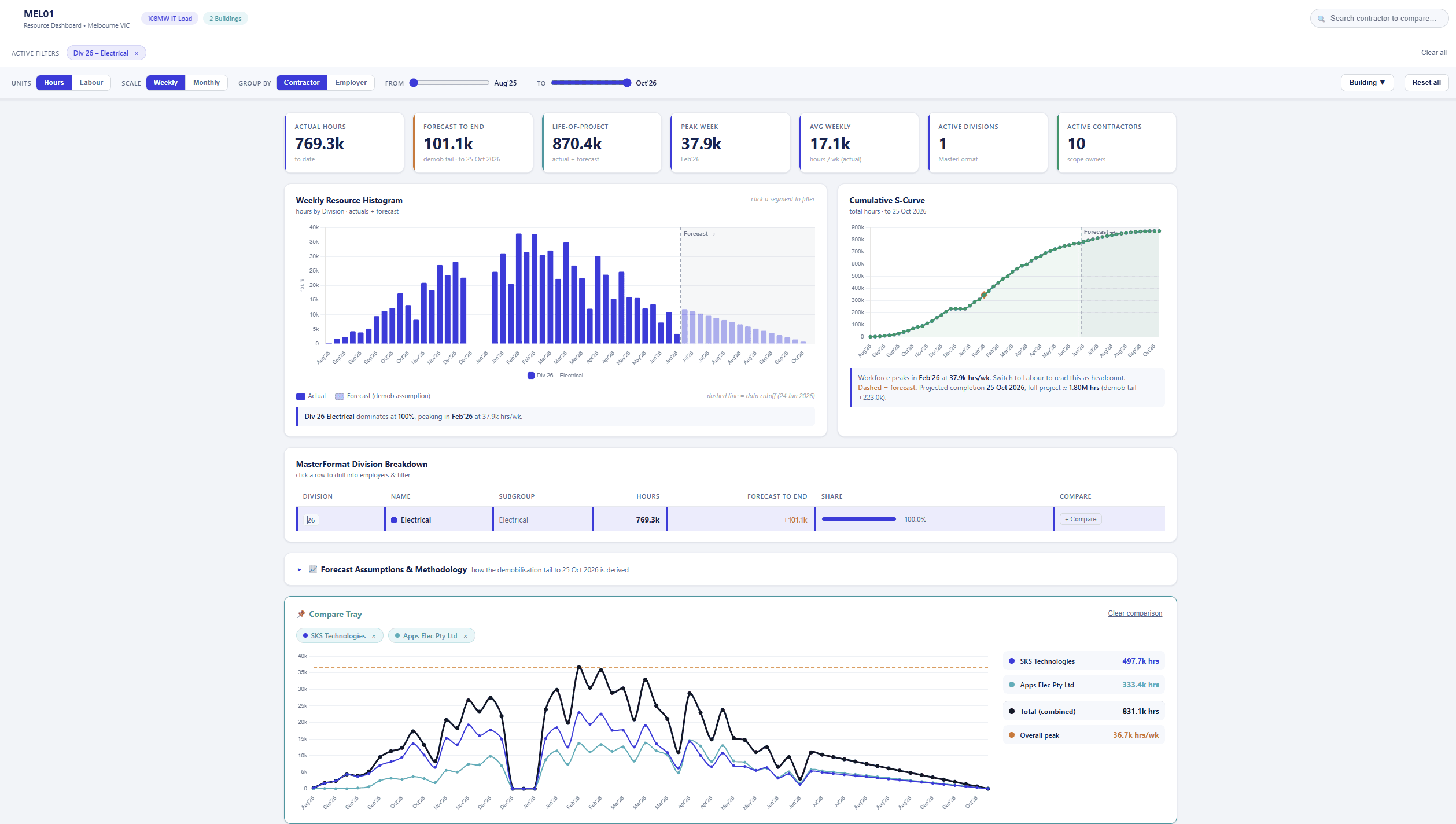The width and height of the screenshot is (1456, 824).
Task: Remove Apps Elec Pty Ltd from compare tray
Action: [x=465, y=636]
